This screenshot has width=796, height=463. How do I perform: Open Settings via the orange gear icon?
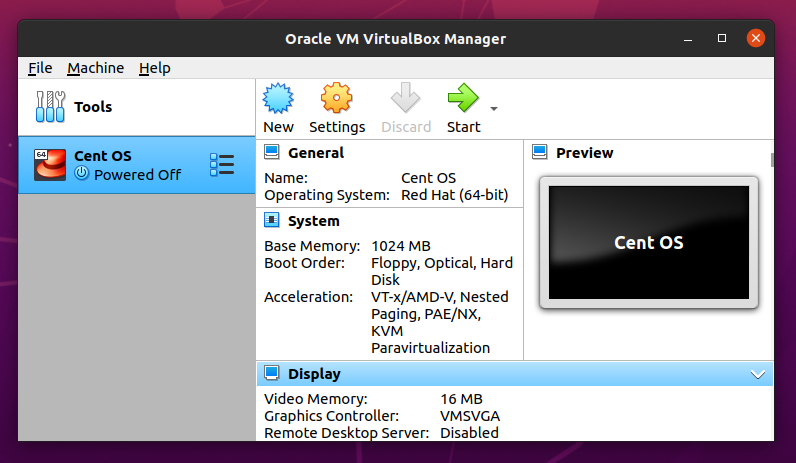click(x=336, y=98)
